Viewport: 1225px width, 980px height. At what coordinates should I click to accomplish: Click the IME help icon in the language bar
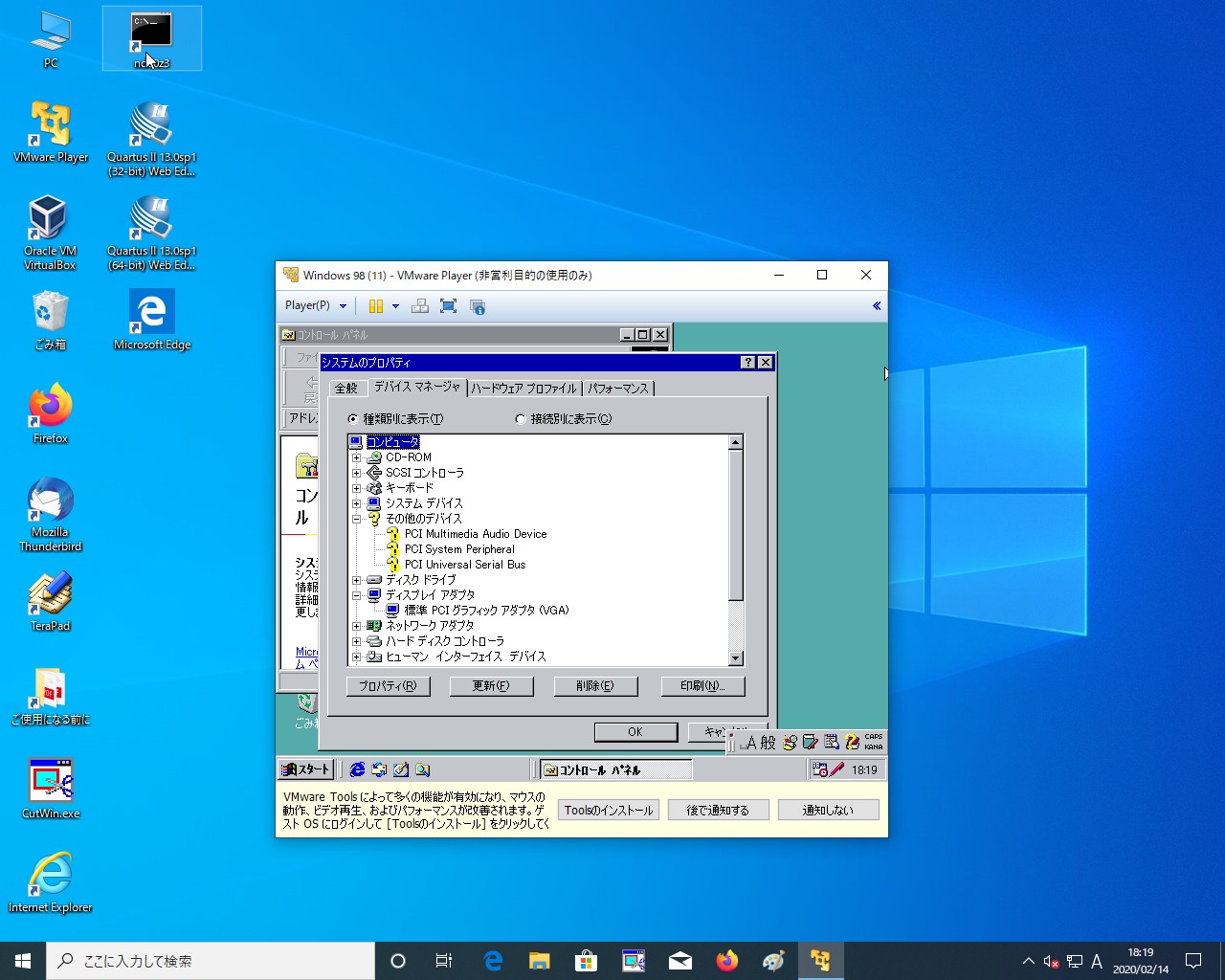tap(852, 742)
